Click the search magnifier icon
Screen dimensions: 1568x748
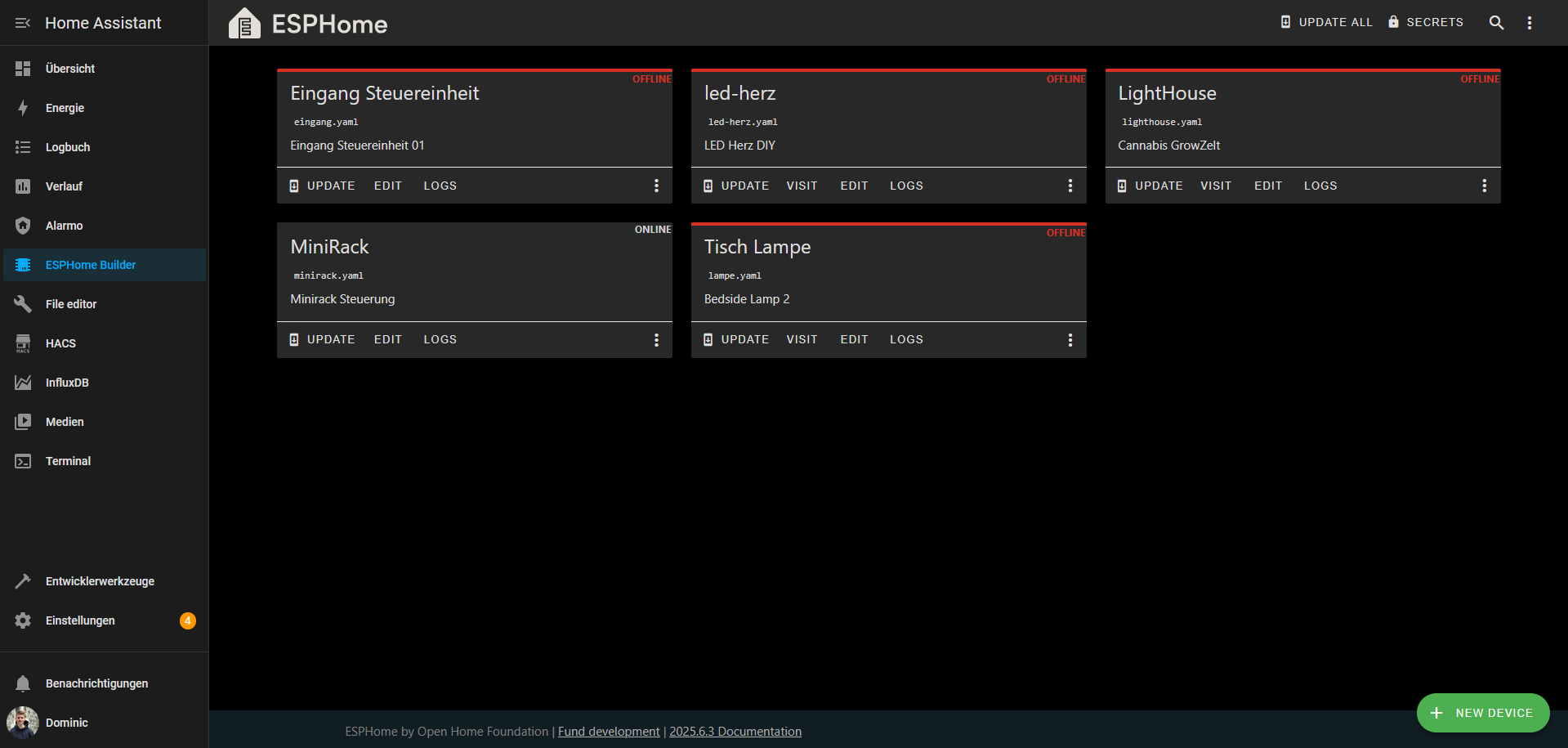pos(1496,23)
